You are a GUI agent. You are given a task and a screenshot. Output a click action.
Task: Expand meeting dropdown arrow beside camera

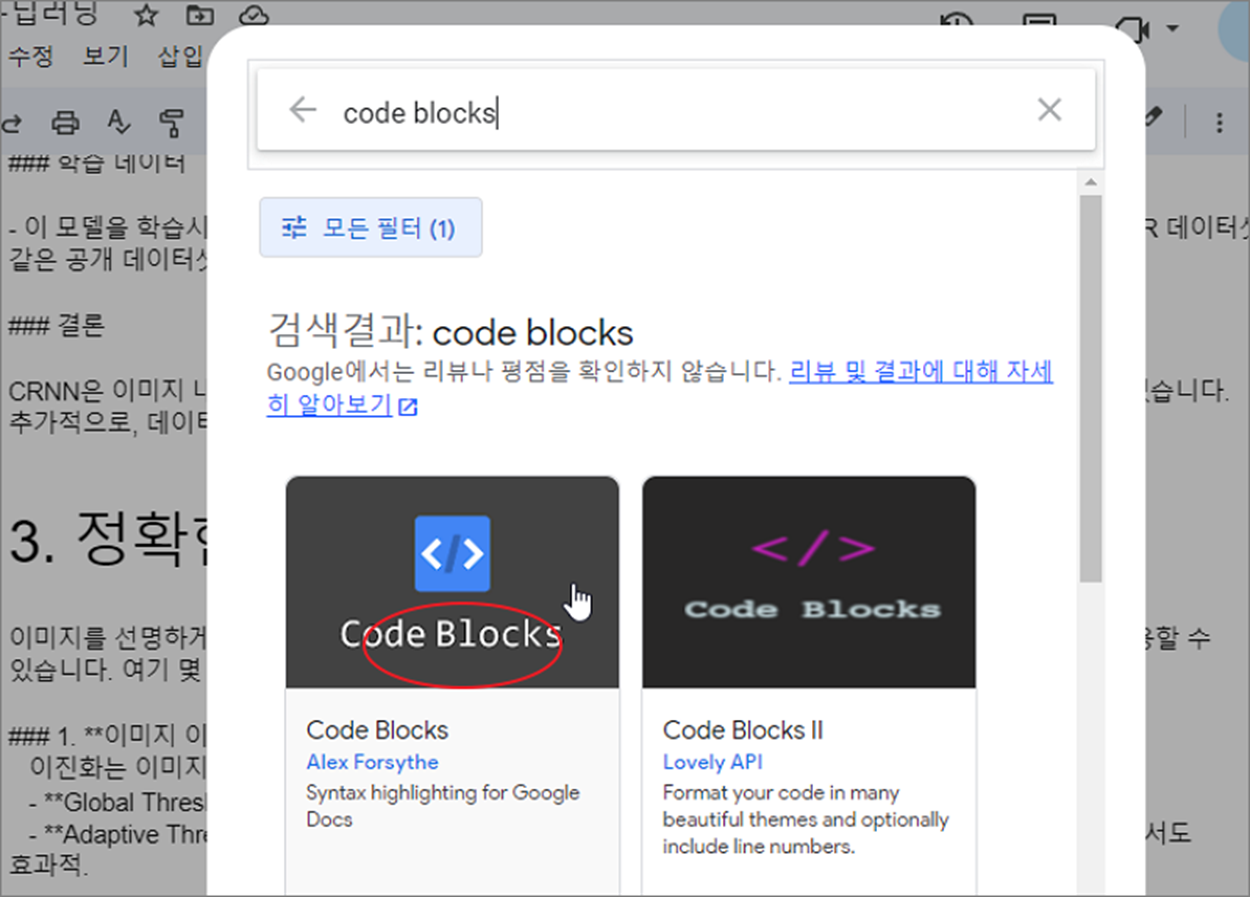point(1172,28)
